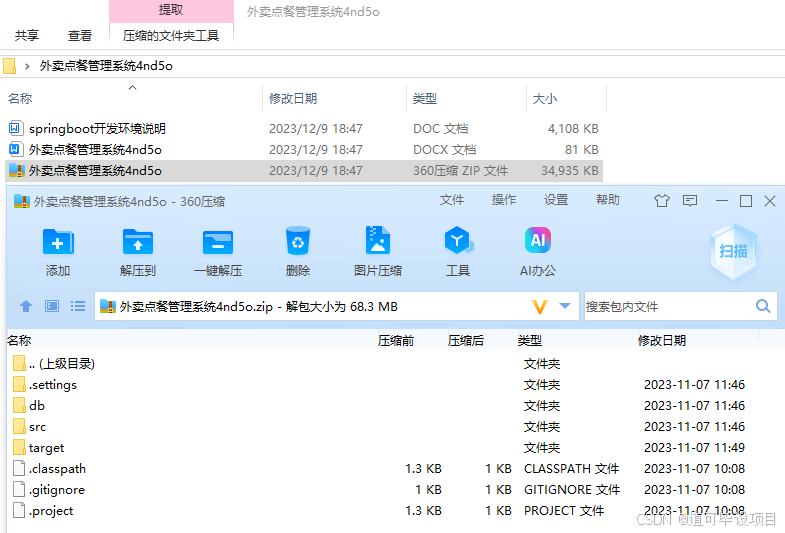Click the 扫描 scan hexagon button
785x533 pixels.
coord(733,251)
